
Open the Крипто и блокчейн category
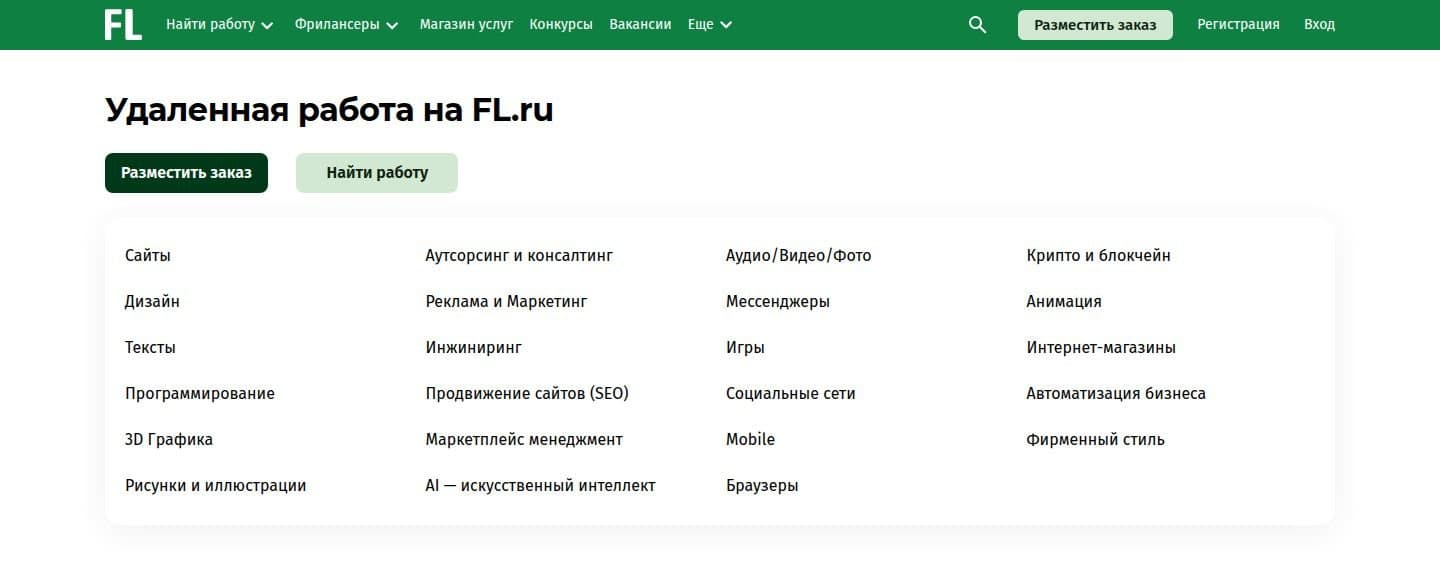(x=1098, y=256)
